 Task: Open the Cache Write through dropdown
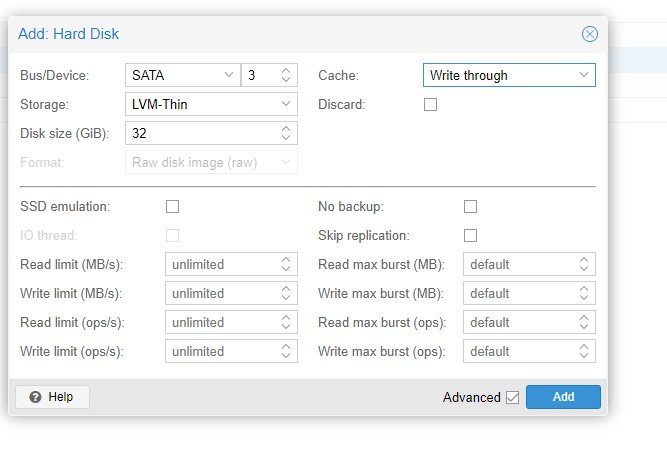point(509,75)
